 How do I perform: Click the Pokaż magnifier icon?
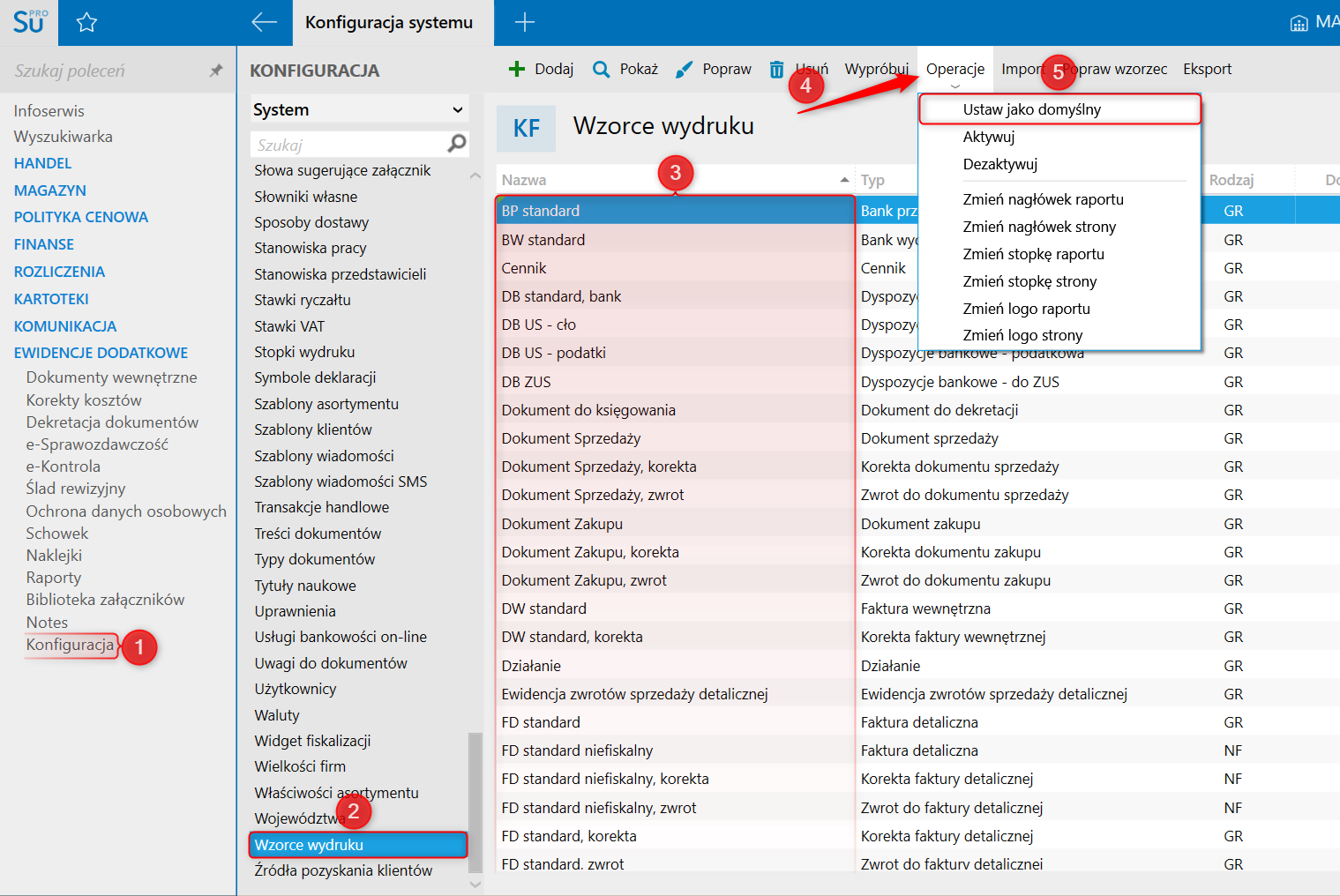(x=601, y=69)
